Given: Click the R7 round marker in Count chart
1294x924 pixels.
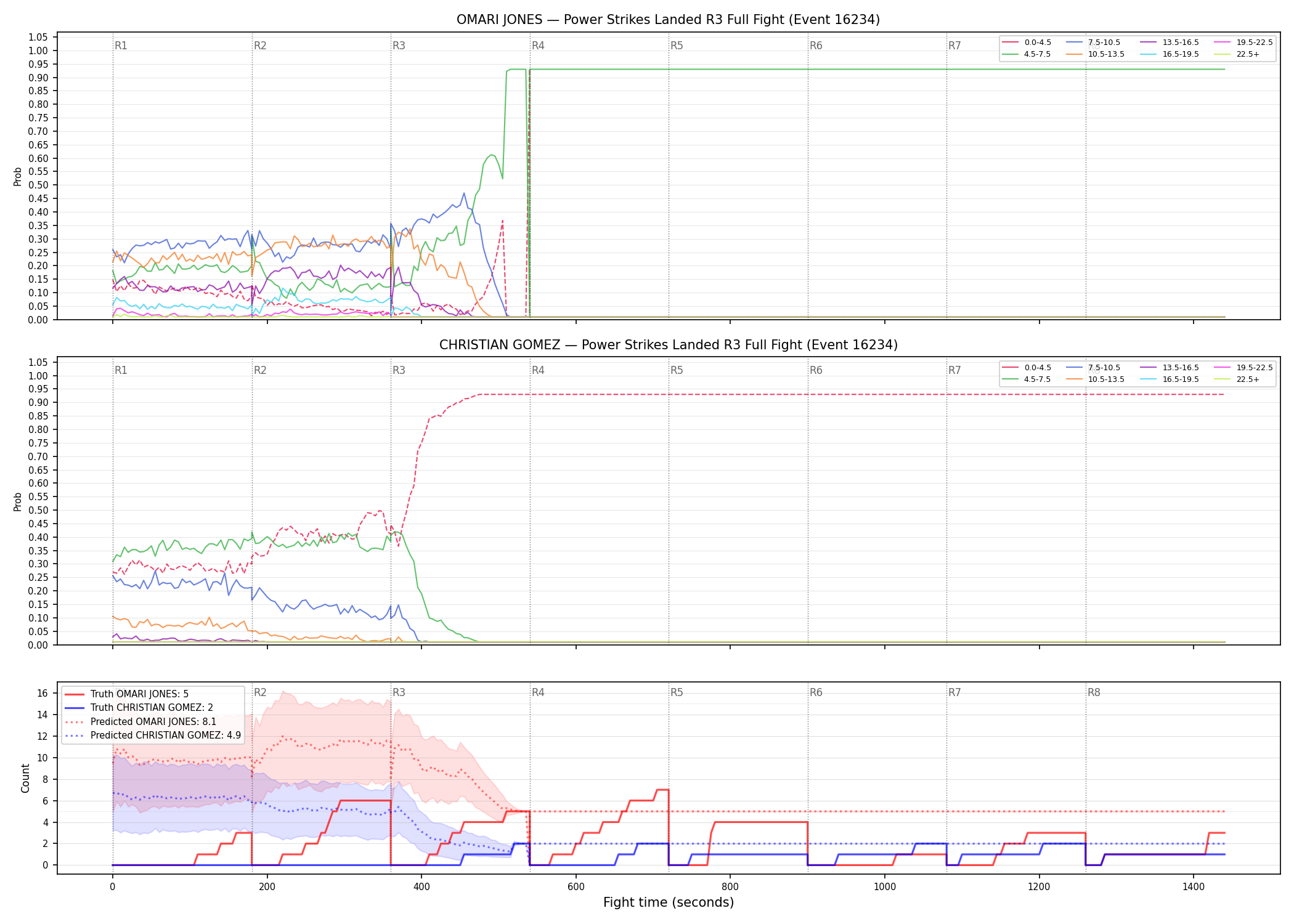Looking at the screenshot, I should 954,692.
